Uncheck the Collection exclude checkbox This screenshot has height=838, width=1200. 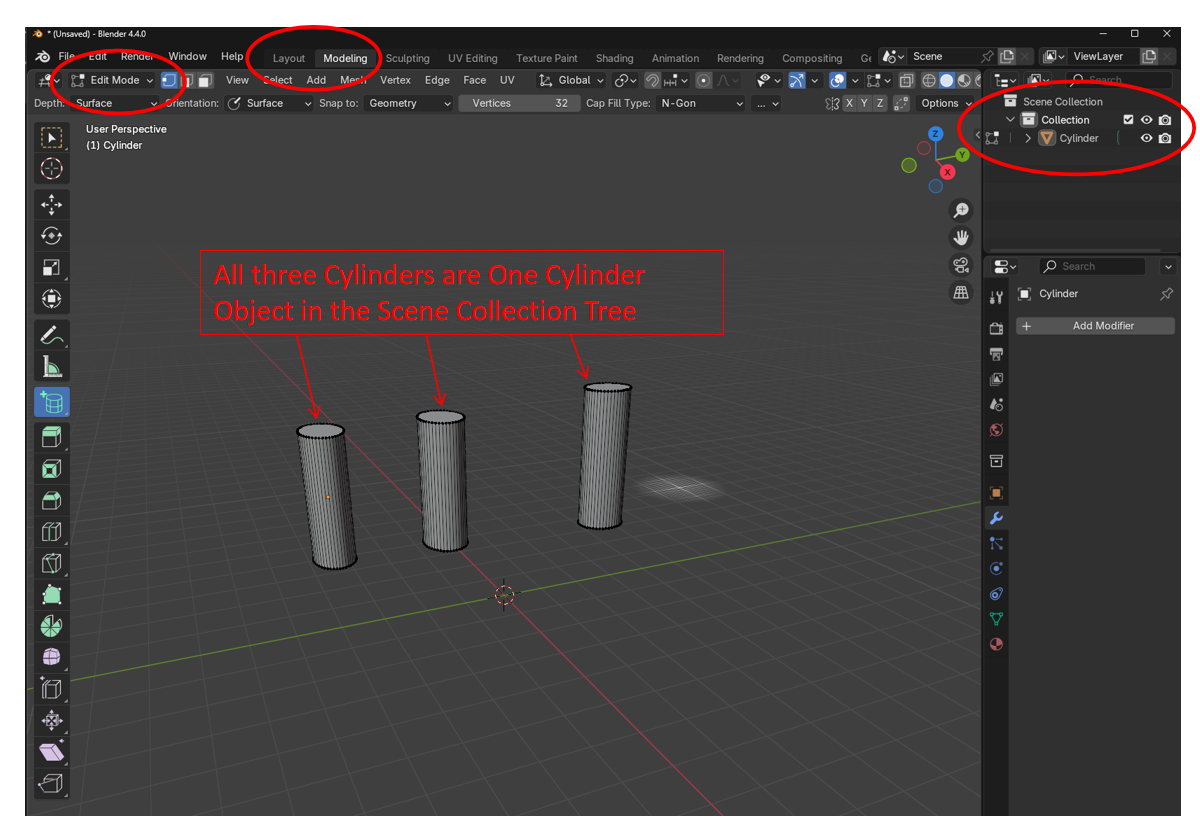coord(1129,120)
